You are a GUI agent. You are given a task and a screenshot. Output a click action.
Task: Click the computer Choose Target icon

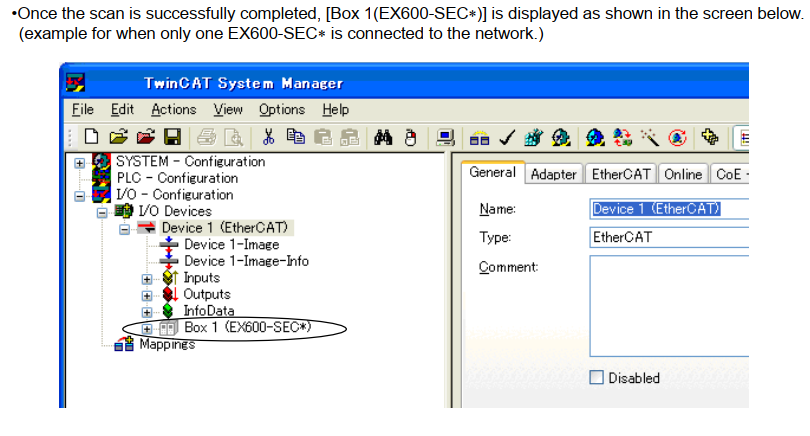pos(445,138)
